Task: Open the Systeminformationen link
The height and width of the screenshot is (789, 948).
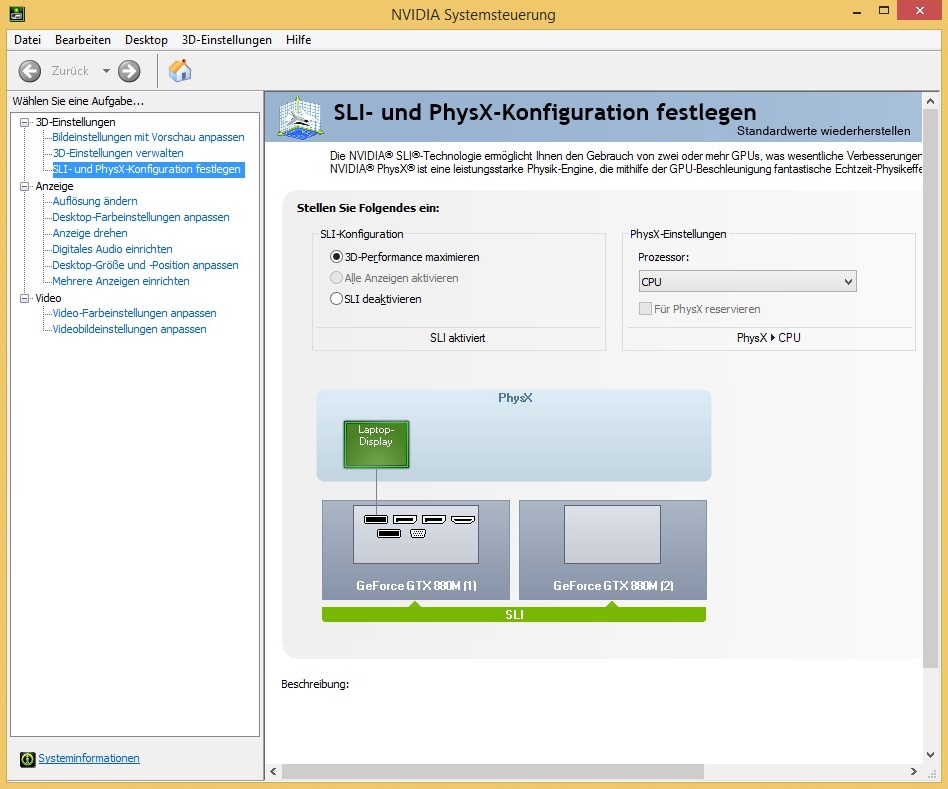Action: 89,758
